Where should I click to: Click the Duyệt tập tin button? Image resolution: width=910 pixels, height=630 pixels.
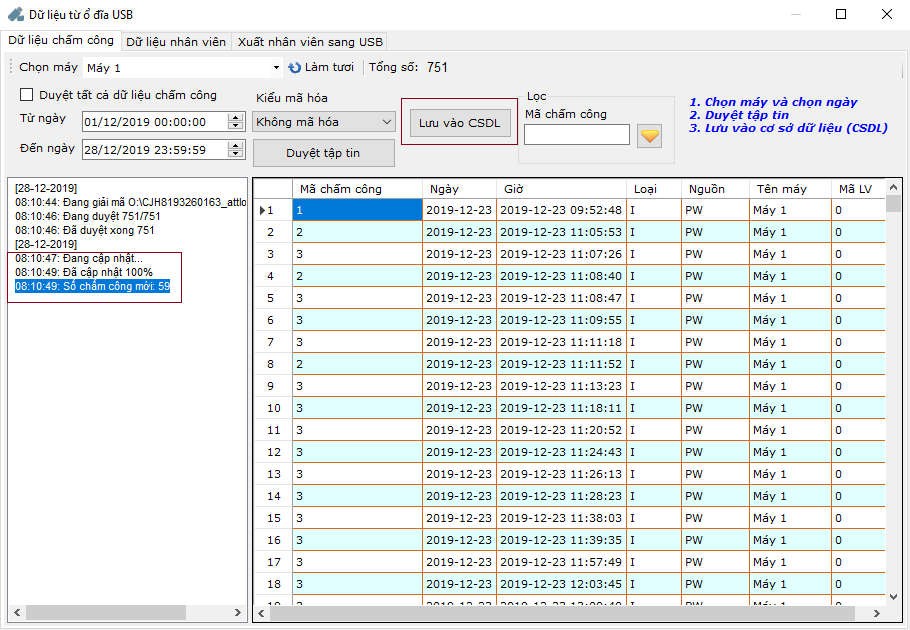tap(323, 153)
